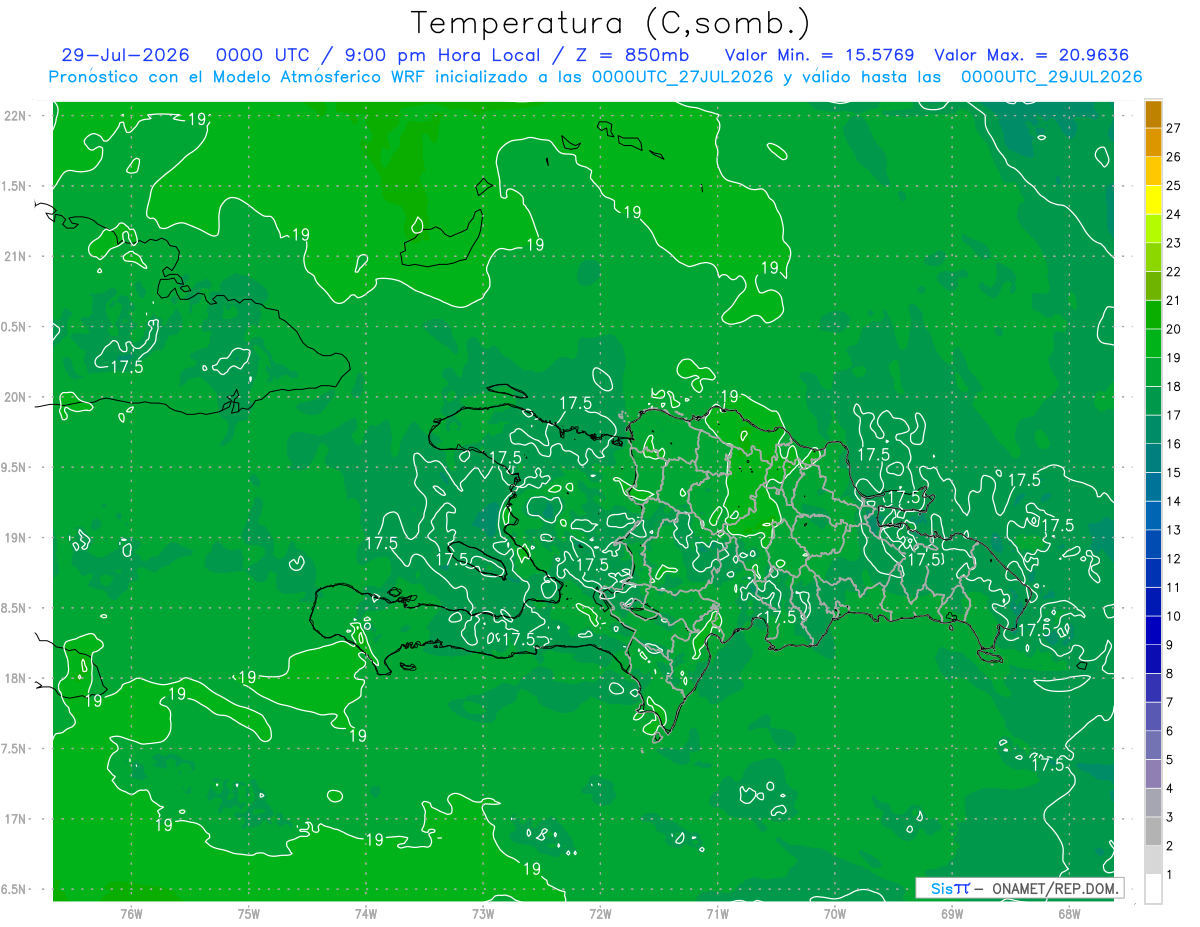1200x927 pixels.
Task: Click the 'ONAMET/REP.DOM.' credit label
Action: tap(1055, 888)
